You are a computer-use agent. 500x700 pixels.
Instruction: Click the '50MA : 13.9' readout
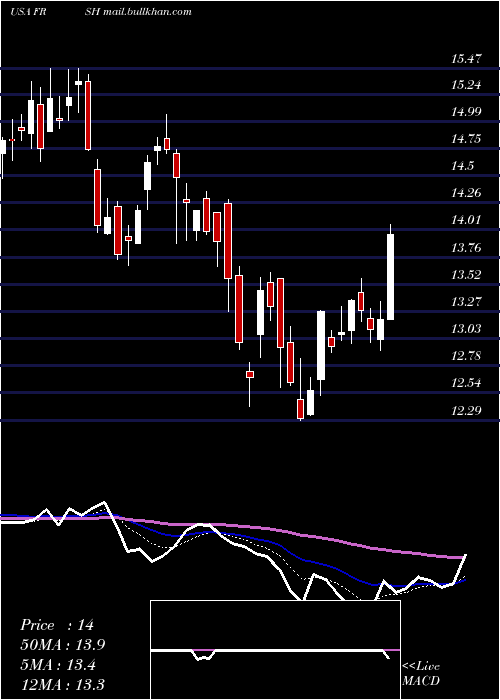coord(63,645)
